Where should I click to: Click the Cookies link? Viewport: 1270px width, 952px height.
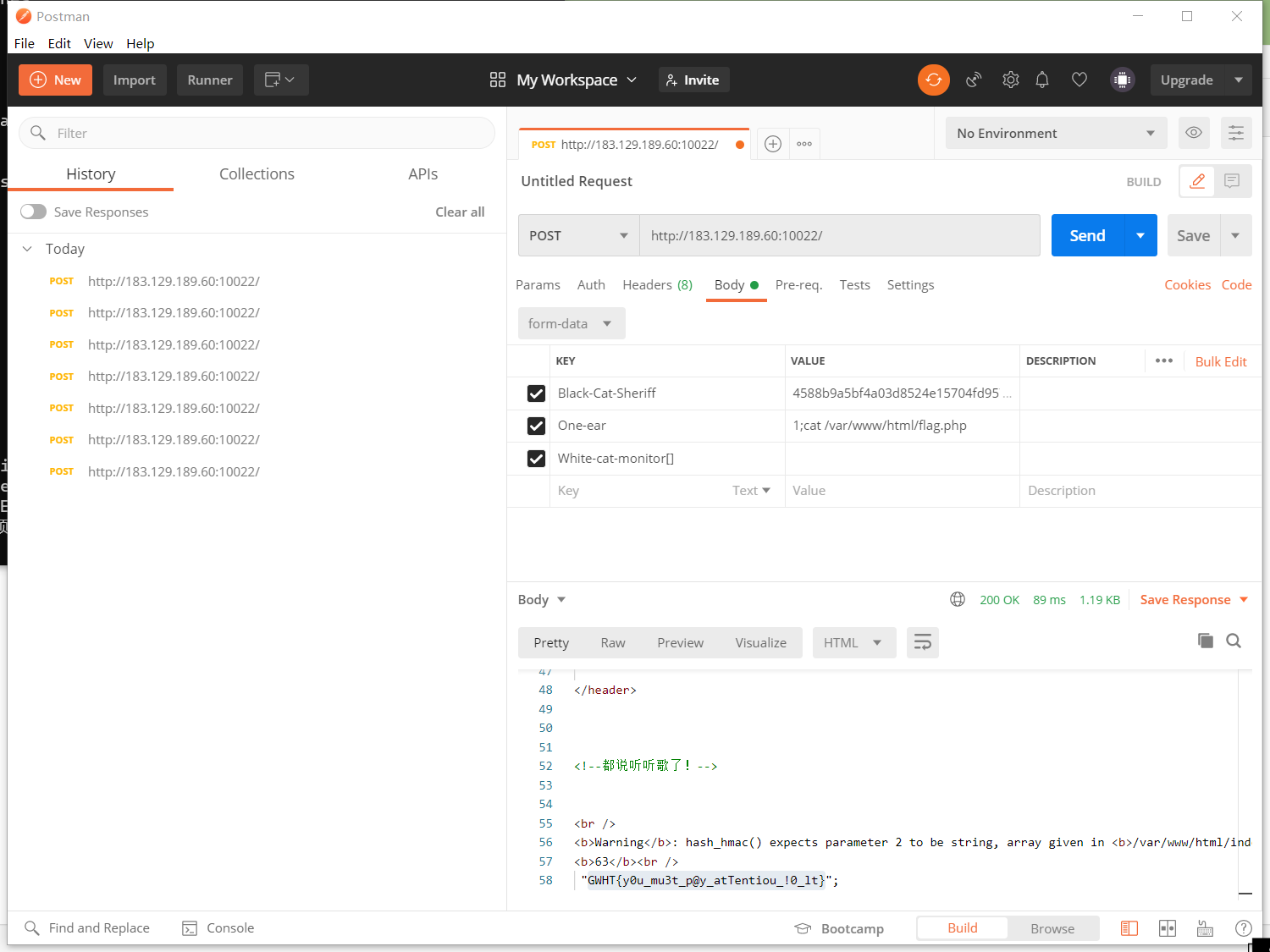pyautogui.click(x=1187, y=284)
